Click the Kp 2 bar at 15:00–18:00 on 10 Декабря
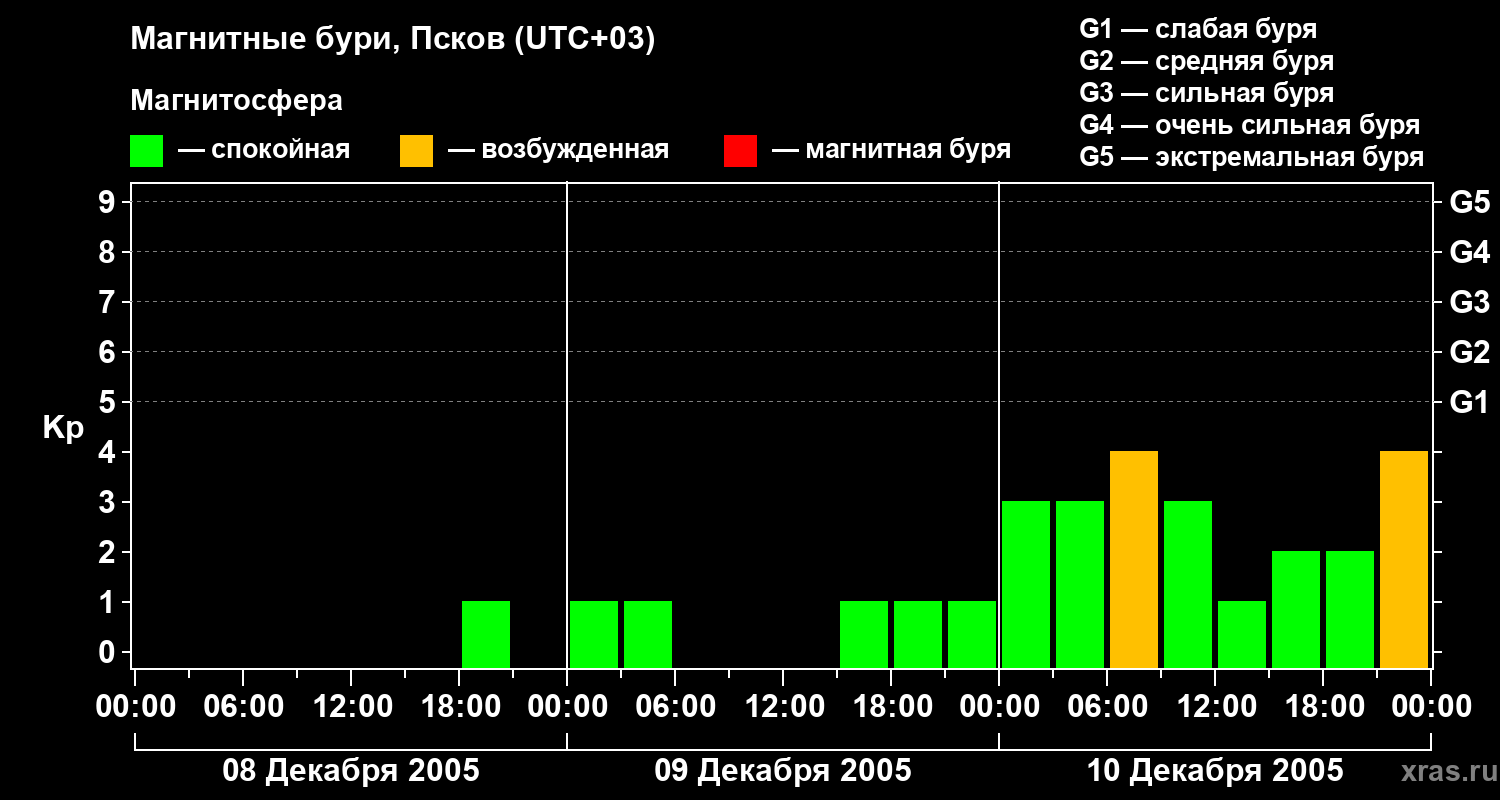1500x800 pixels. tap(1296, 609)
